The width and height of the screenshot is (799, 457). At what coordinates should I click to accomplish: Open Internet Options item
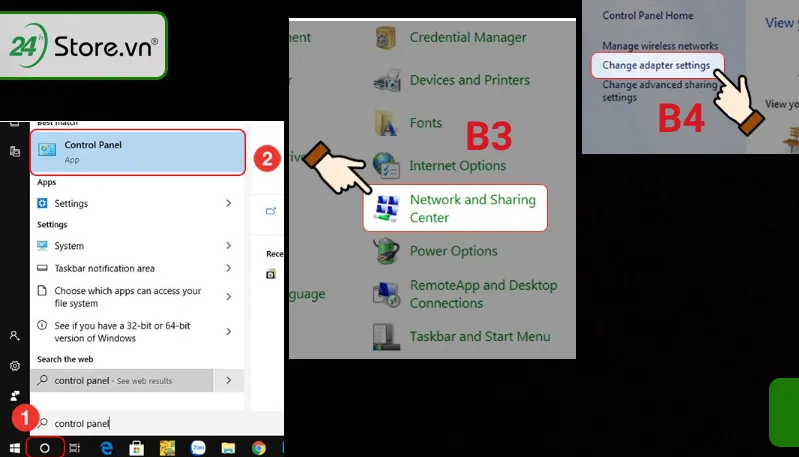point(457,165)
